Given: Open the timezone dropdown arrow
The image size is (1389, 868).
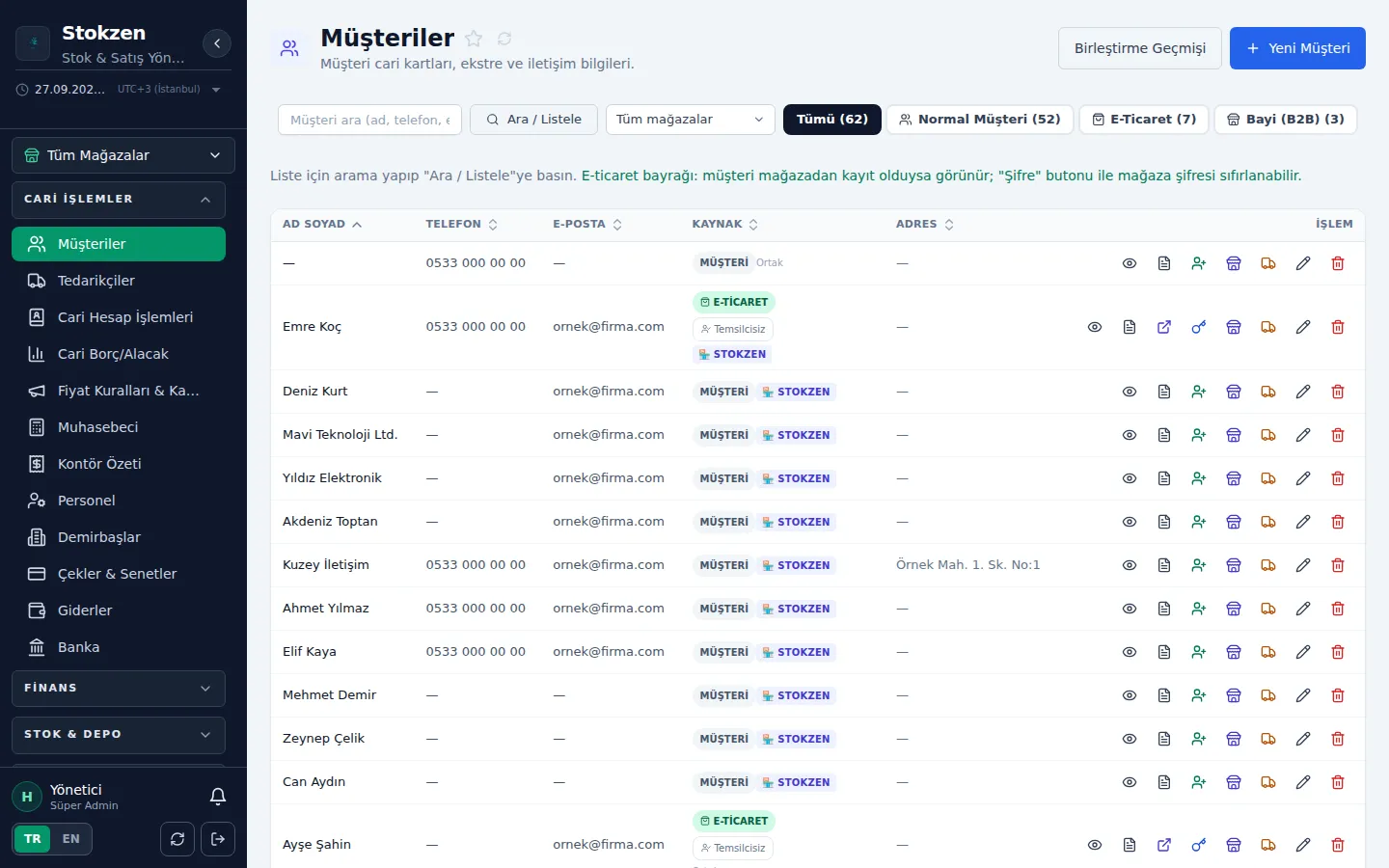Looking at the screenshot, I should tap(216, 90).
